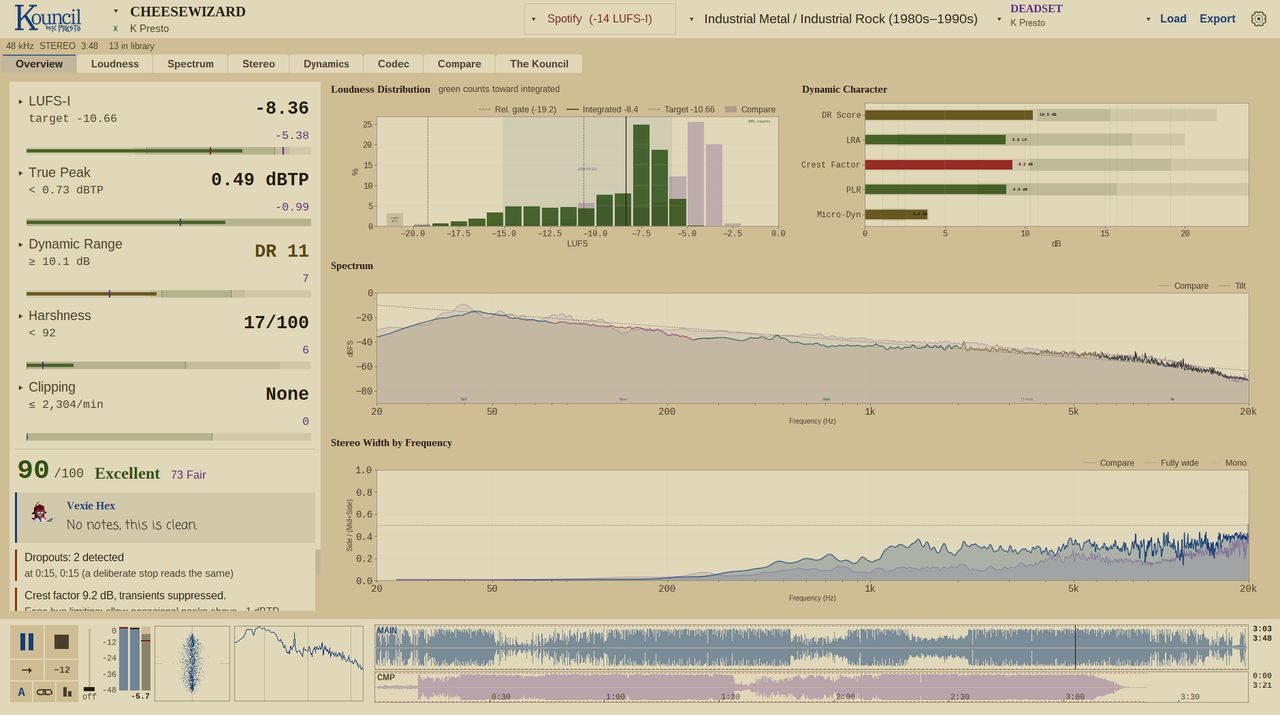Click the Kouncil logo
The image size is (1280, 715).
pyautogui.click(x=48, y=18)
